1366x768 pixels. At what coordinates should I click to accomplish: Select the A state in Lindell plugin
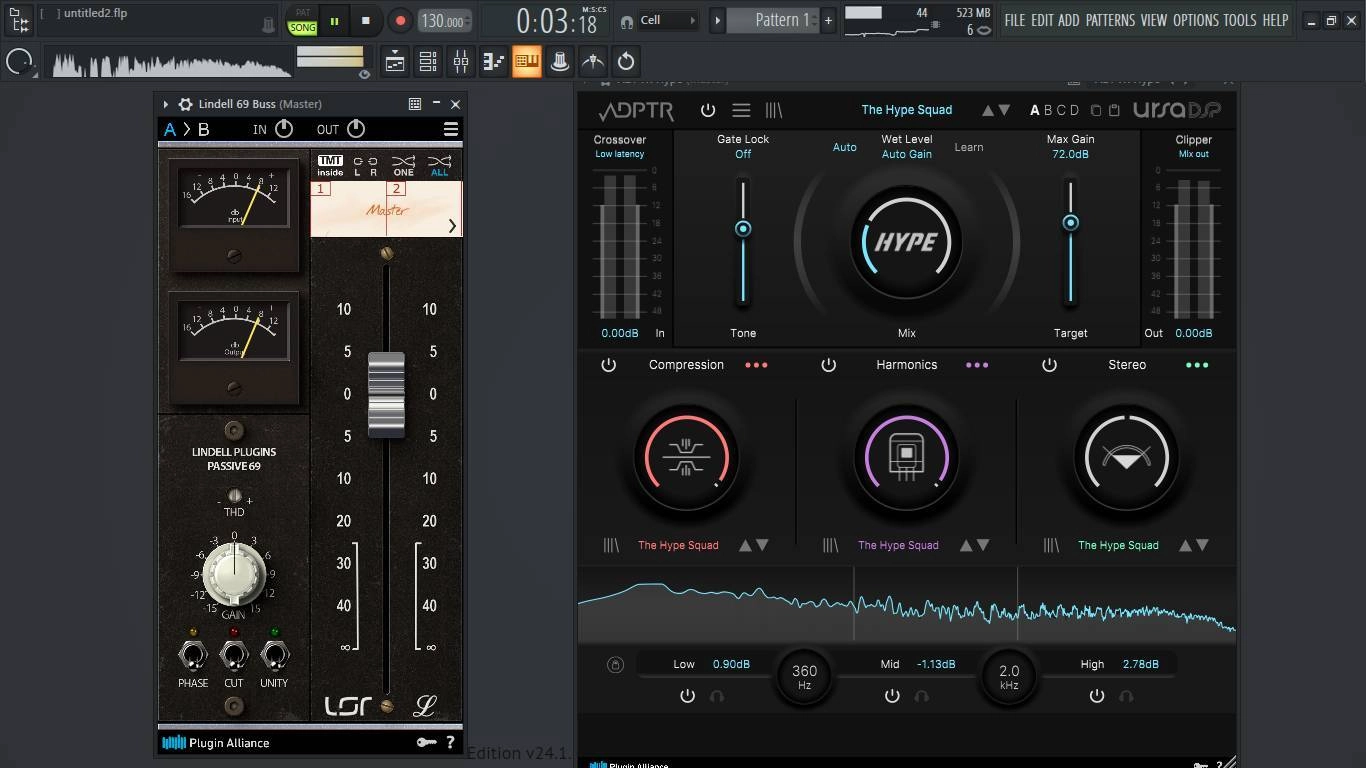pyautogui.click(x=170, y=129)
